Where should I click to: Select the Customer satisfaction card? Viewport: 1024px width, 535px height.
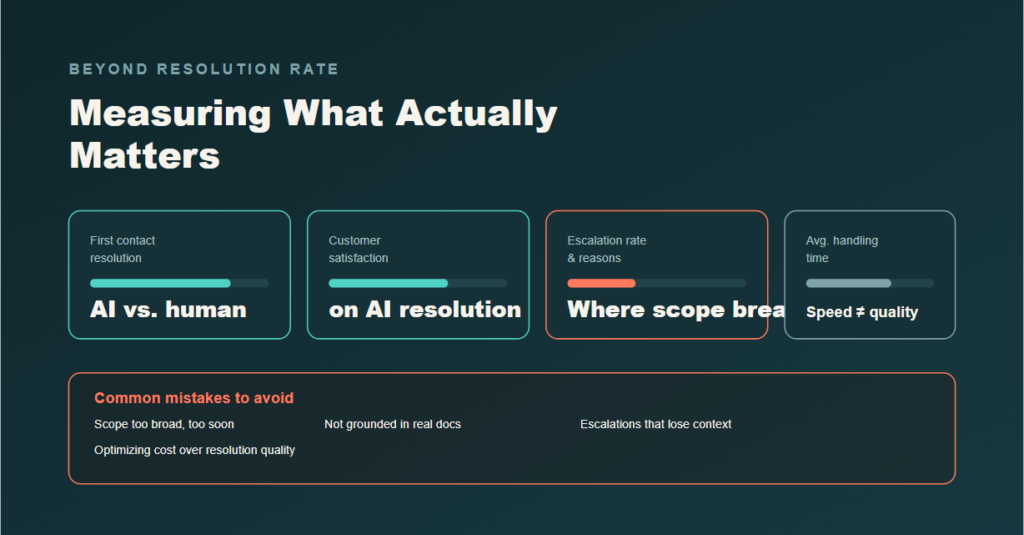418,274
